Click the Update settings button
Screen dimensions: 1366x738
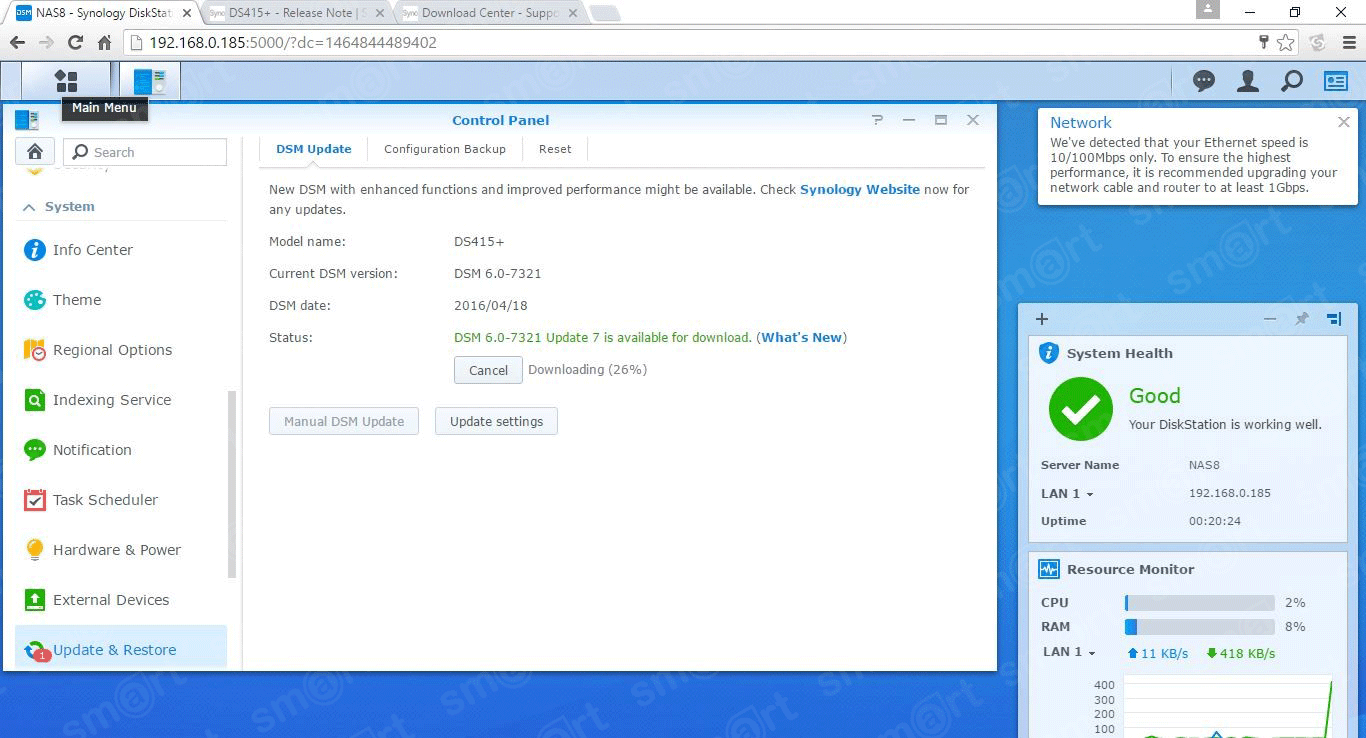496,421
